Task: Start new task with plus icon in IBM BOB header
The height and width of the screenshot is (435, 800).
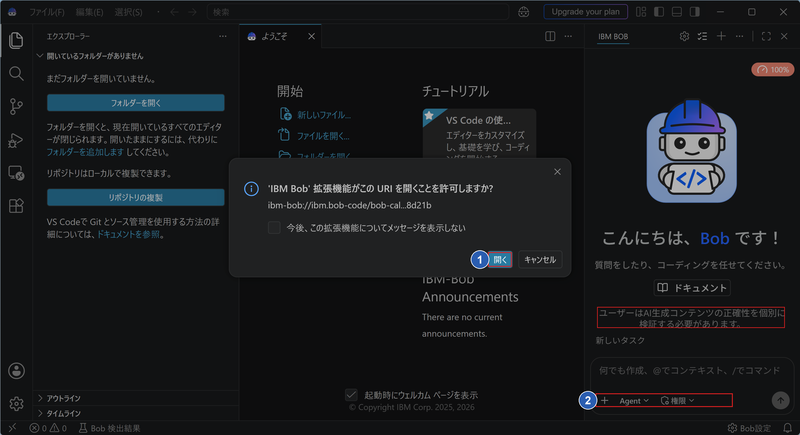Action: coord(721,36)
